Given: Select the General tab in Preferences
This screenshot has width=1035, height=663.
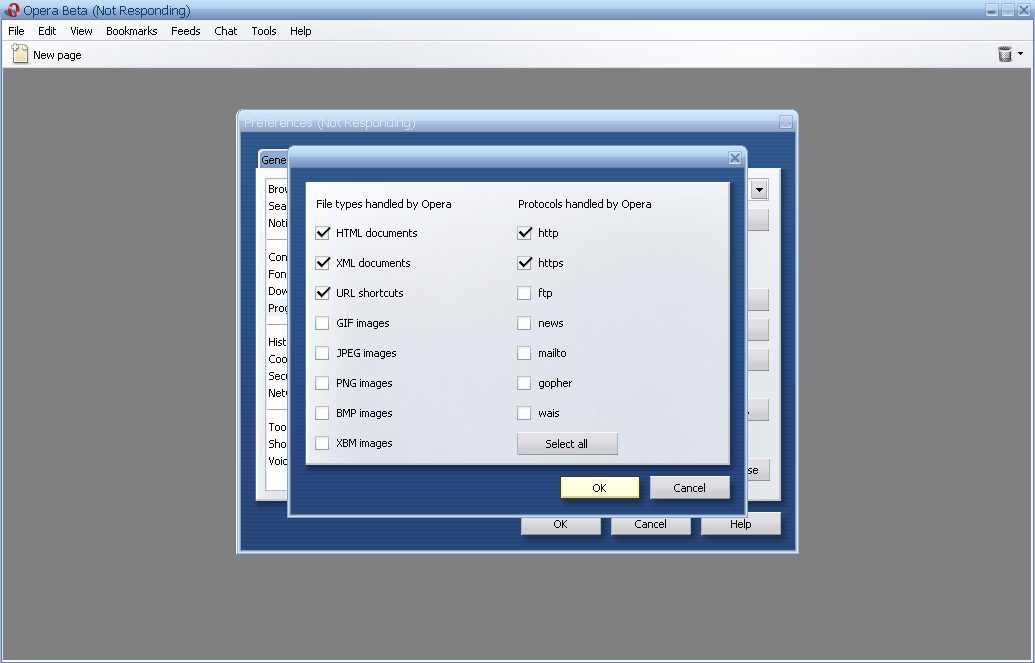Looking at the screenshot, I should click(273, 160).
